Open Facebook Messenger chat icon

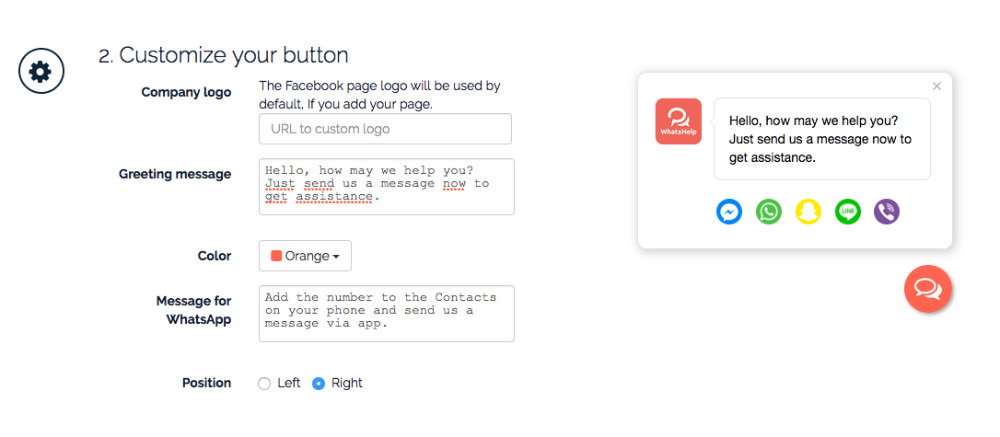[x=729, y=212]
